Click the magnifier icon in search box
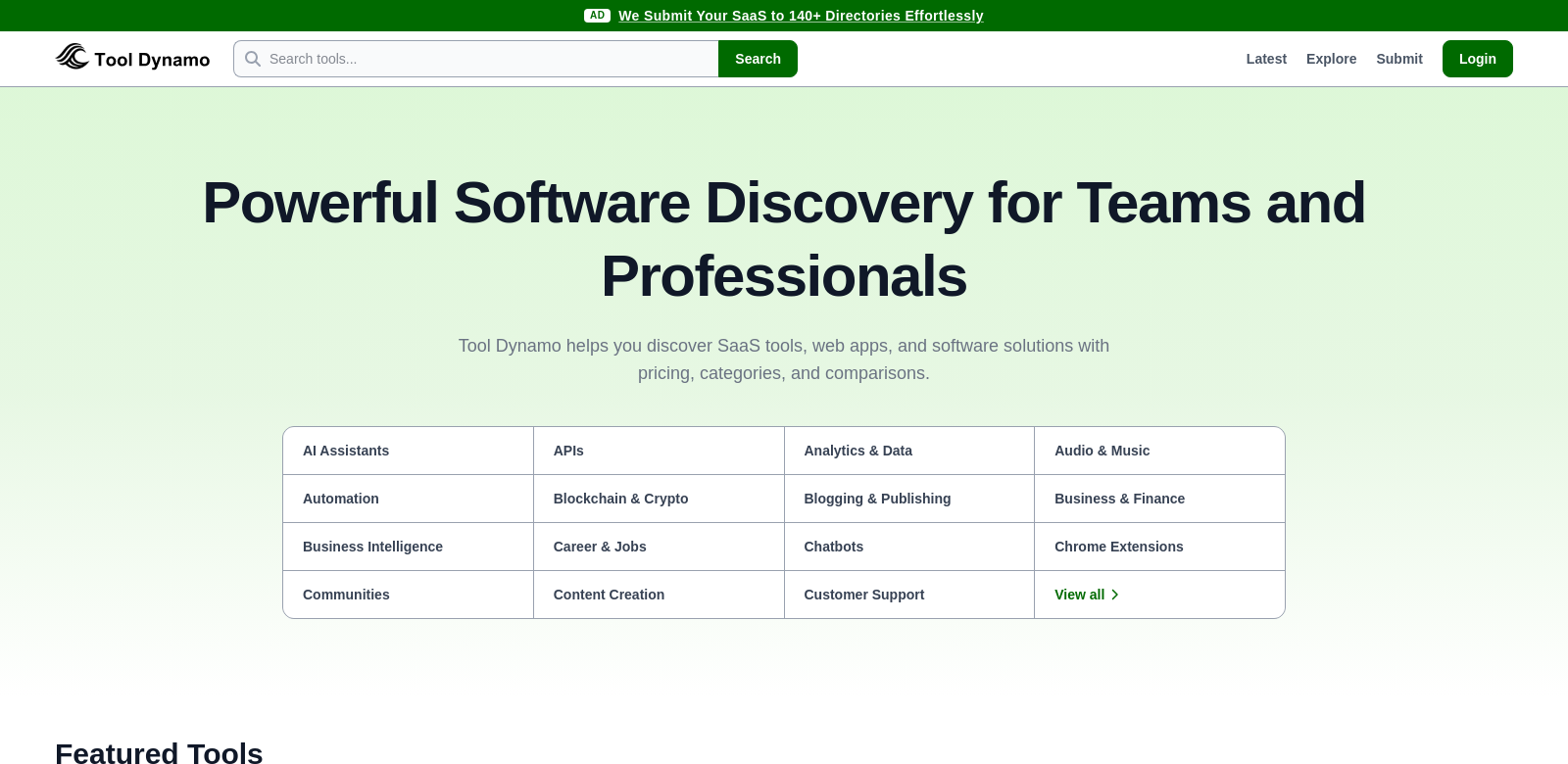 tap(253, 59)
